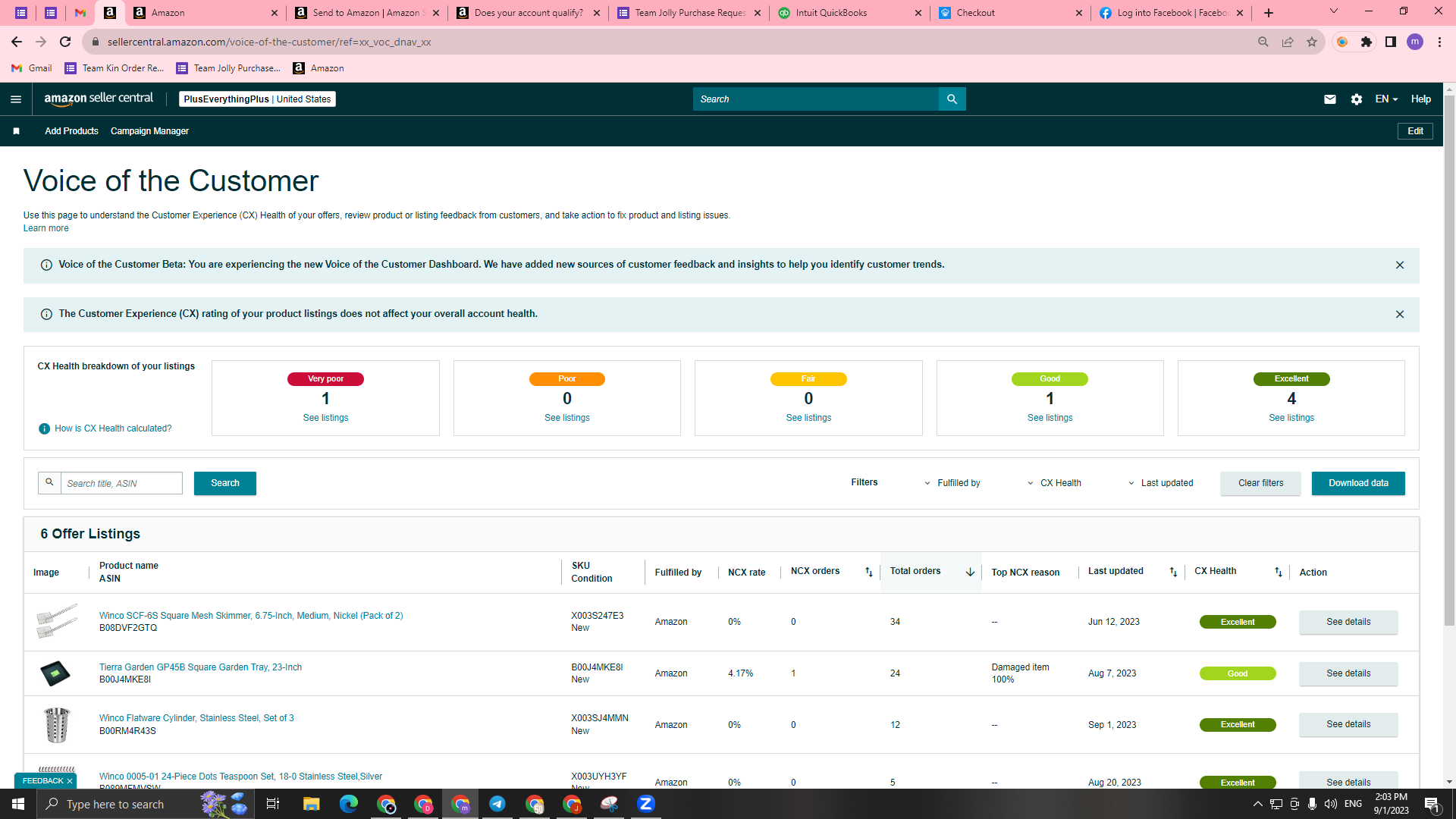This screenshot has height=819, width=1456.
Task: Open Zoom from the taskbar
Action: point(646,804)
